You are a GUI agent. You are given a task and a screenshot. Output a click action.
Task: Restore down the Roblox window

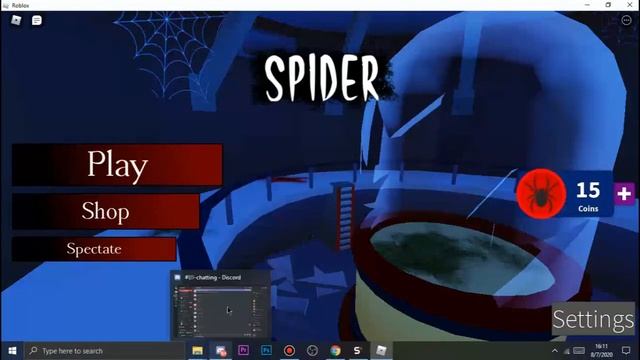[x=608, y=5]
